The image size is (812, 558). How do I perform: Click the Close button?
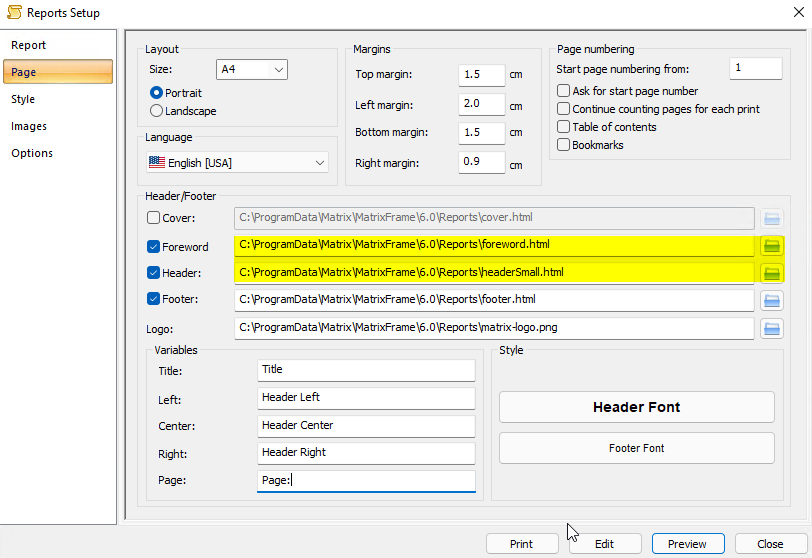pyautogui.click(x=771, y=544)
